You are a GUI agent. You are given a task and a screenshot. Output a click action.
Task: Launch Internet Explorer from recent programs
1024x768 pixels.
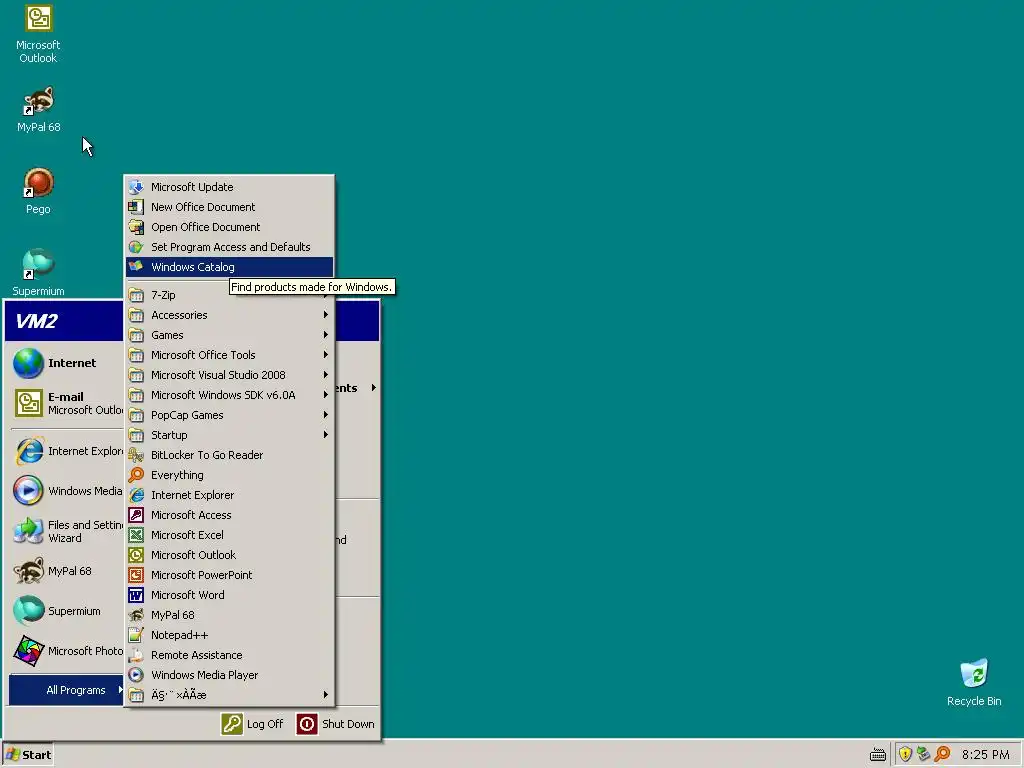pos(66,451)
